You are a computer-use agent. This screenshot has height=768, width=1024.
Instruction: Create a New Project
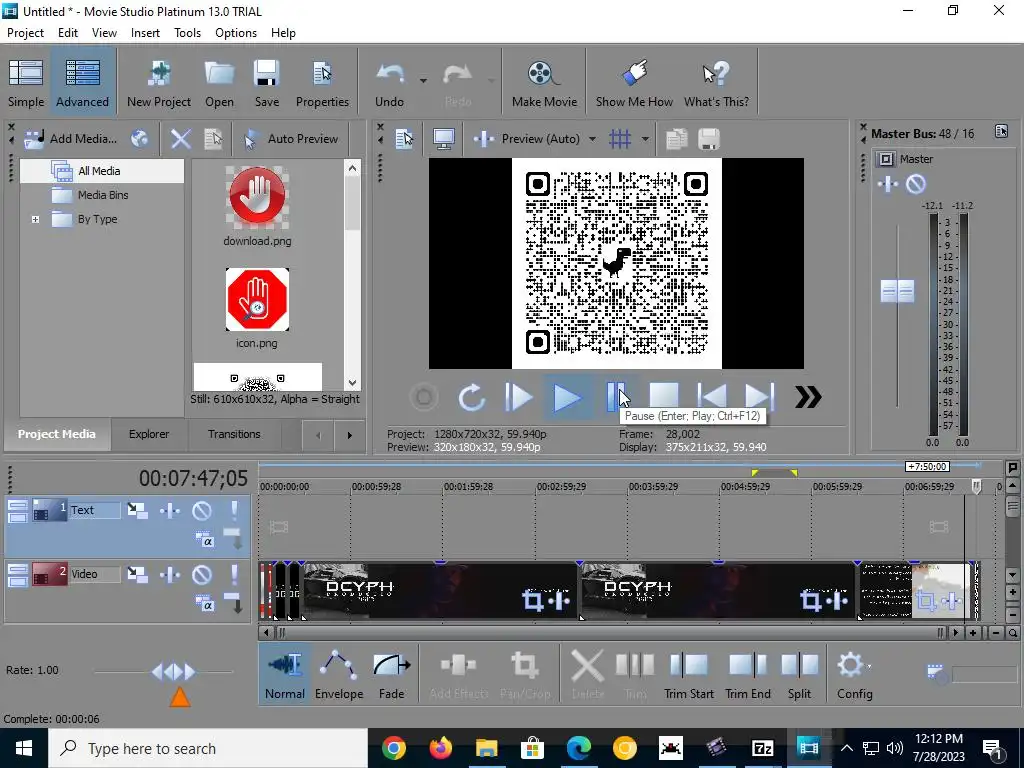pyautogui.click(x=159, y=83)
